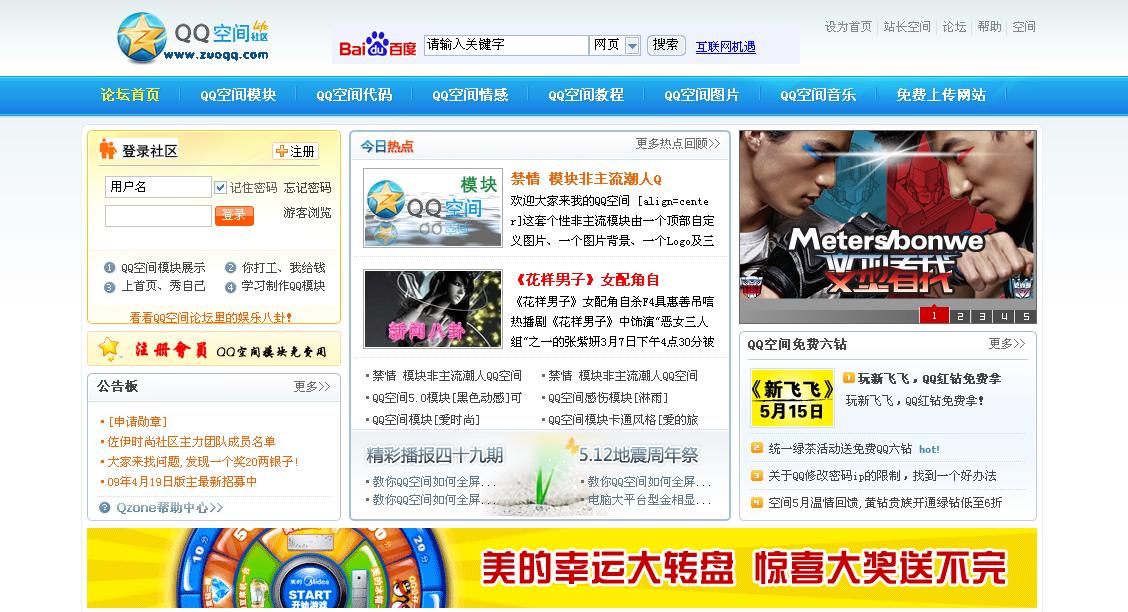Open the orange icon before 玩新飞飞 headline
1128x612 pixels.
849,378
